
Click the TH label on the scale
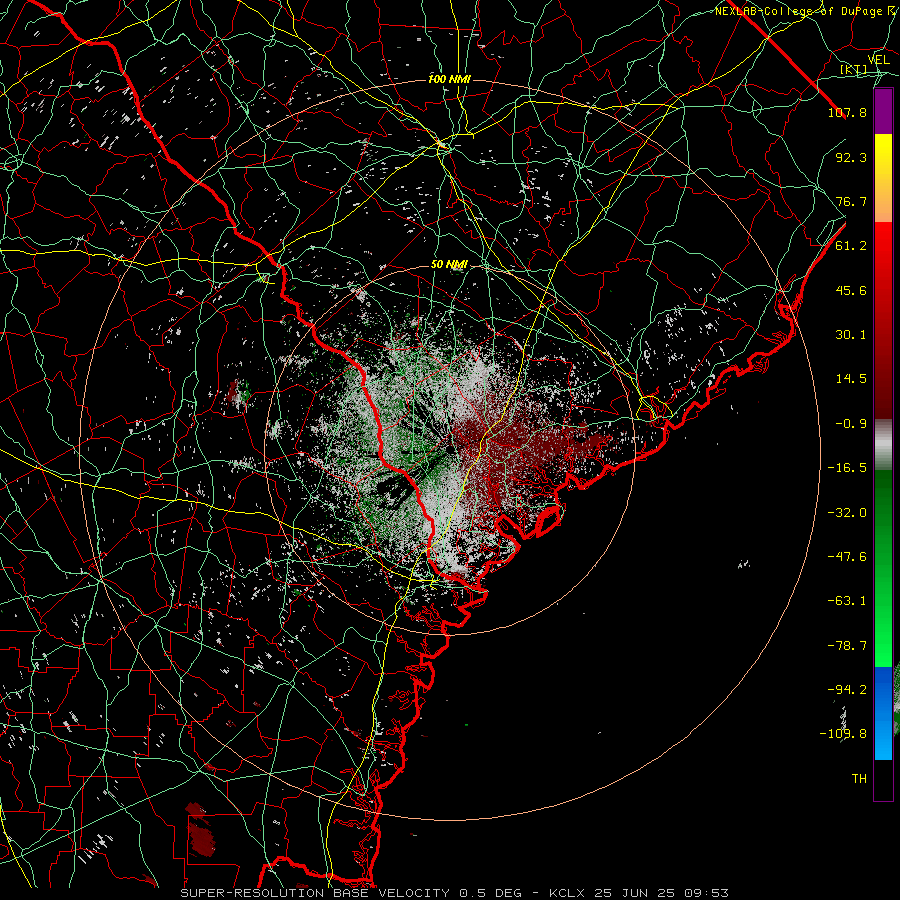pyautogui.click(x=859, y=779)
